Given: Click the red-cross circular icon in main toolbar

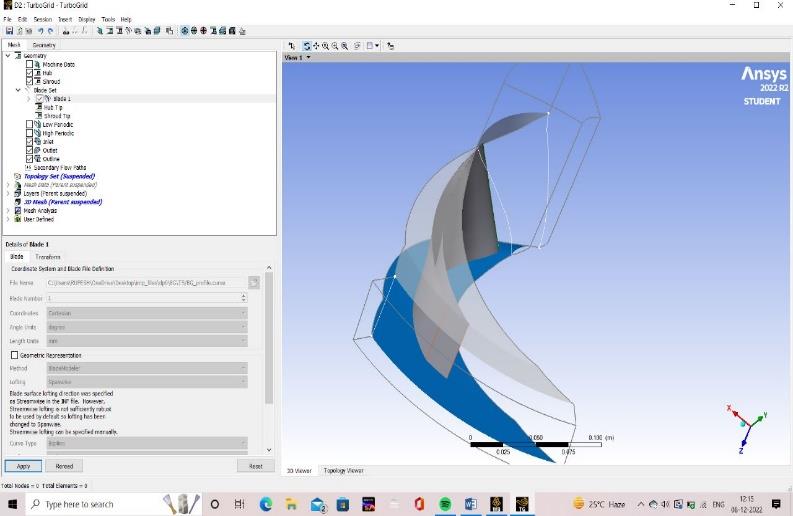Looking at the screenshot, I should (203, 31).
